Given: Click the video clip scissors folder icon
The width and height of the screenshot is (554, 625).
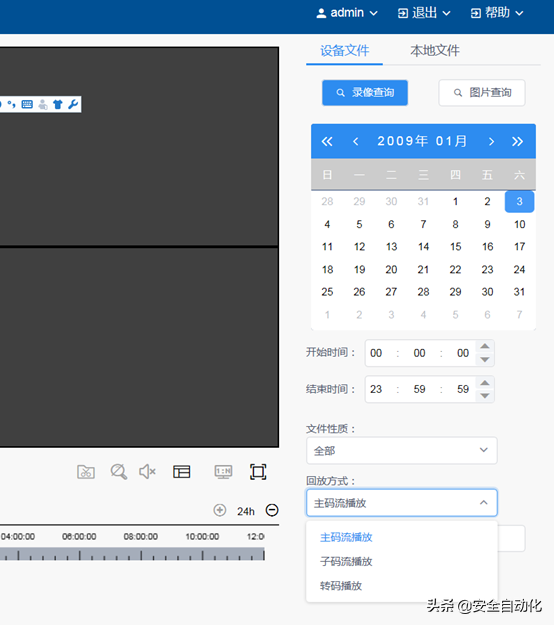Looking at the screenshot, I should point(86,472).
